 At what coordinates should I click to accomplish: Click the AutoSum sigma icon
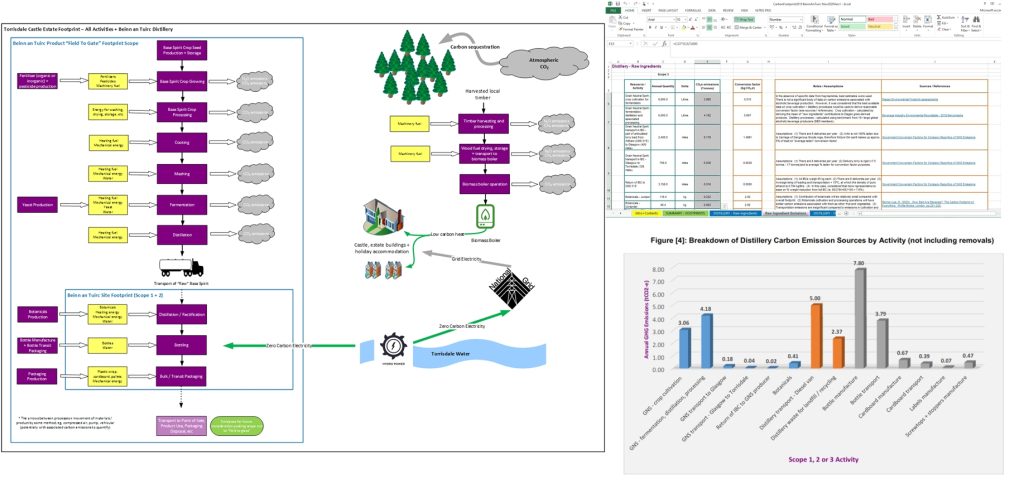[938, 17]
